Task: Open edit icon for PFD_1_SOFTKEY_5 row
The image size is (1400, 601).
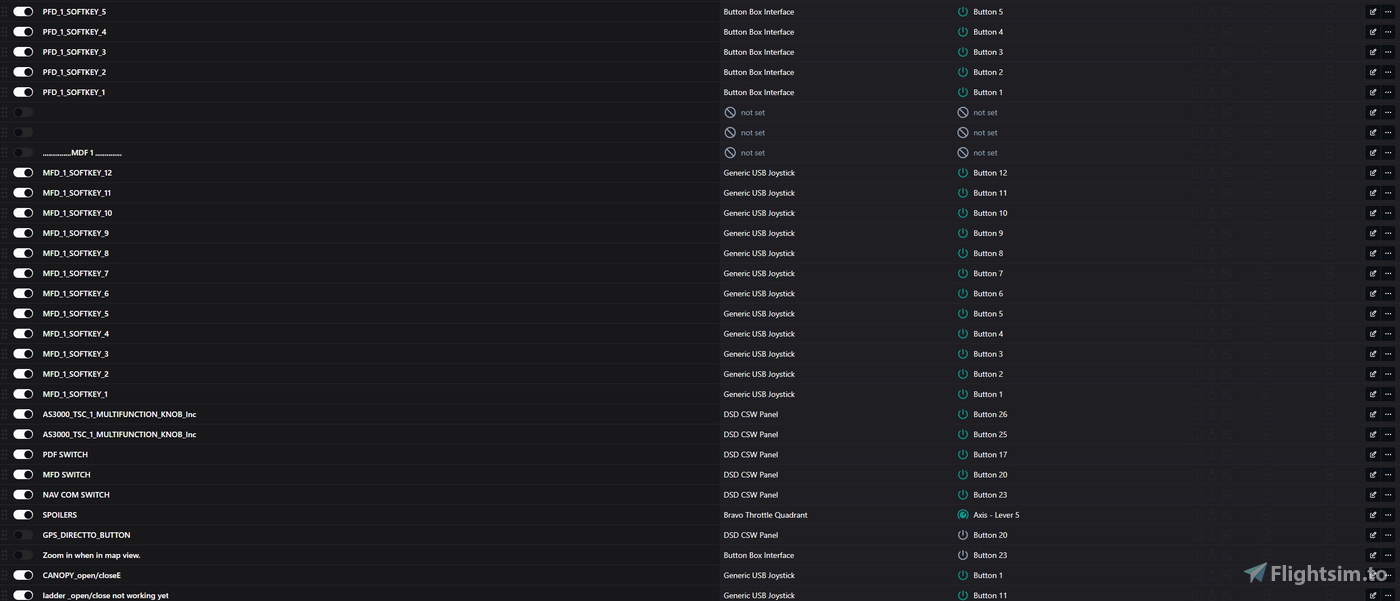Action: [1372, 12]
